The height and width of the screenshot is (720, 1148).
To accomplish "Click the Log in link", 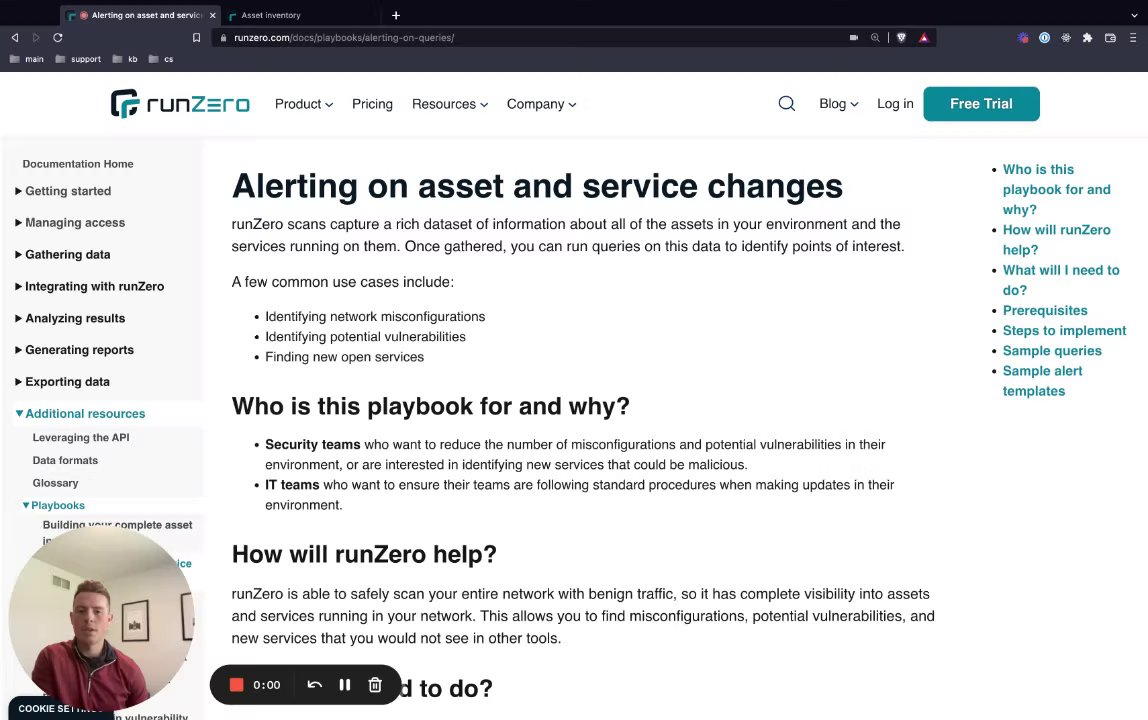I will pos(895,104).
